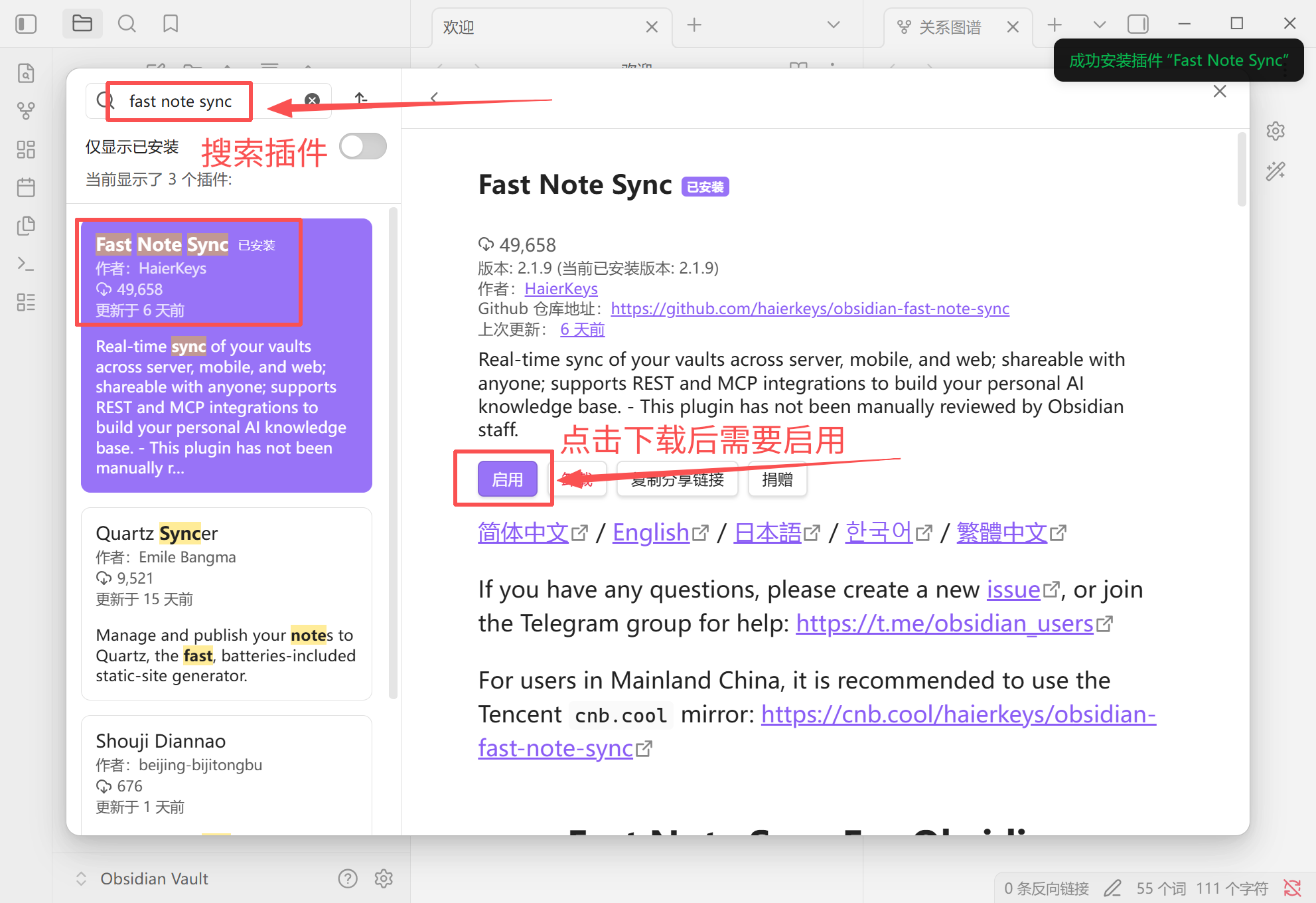Open the bookmarks pane icon

point(171,24)
